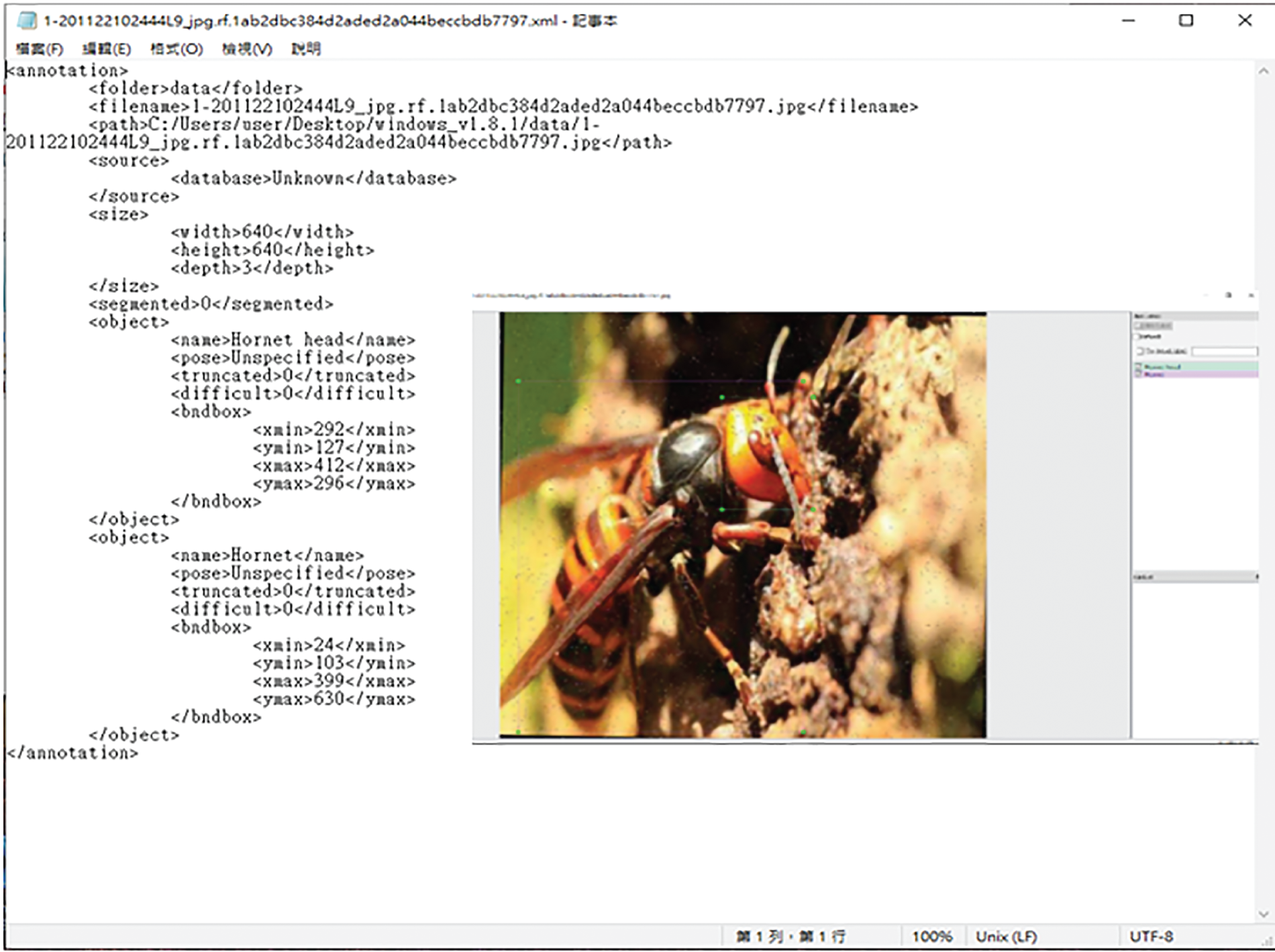Click the Notepad icon in the title bar
The image size is (1275, 952).
point(26,21)
